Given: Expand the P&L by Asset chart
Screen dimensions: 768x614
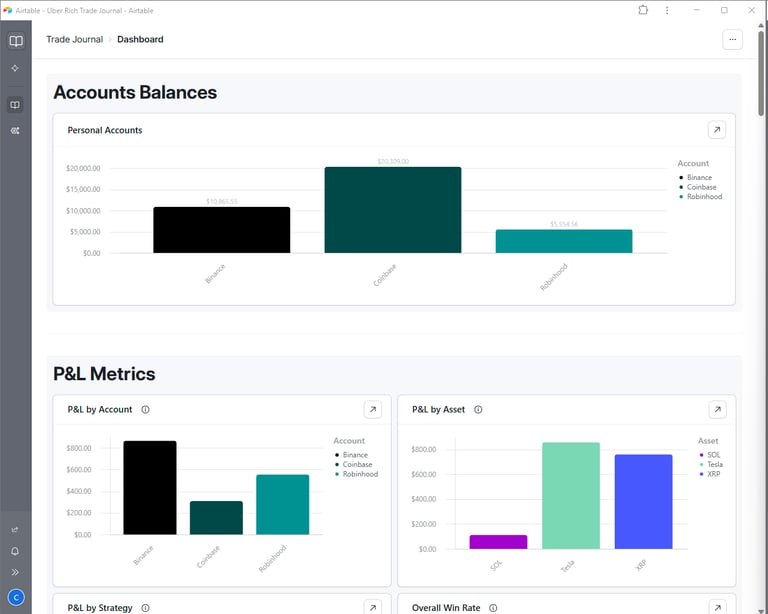Looking at the screenshot, I should click(x=717, y=409).
